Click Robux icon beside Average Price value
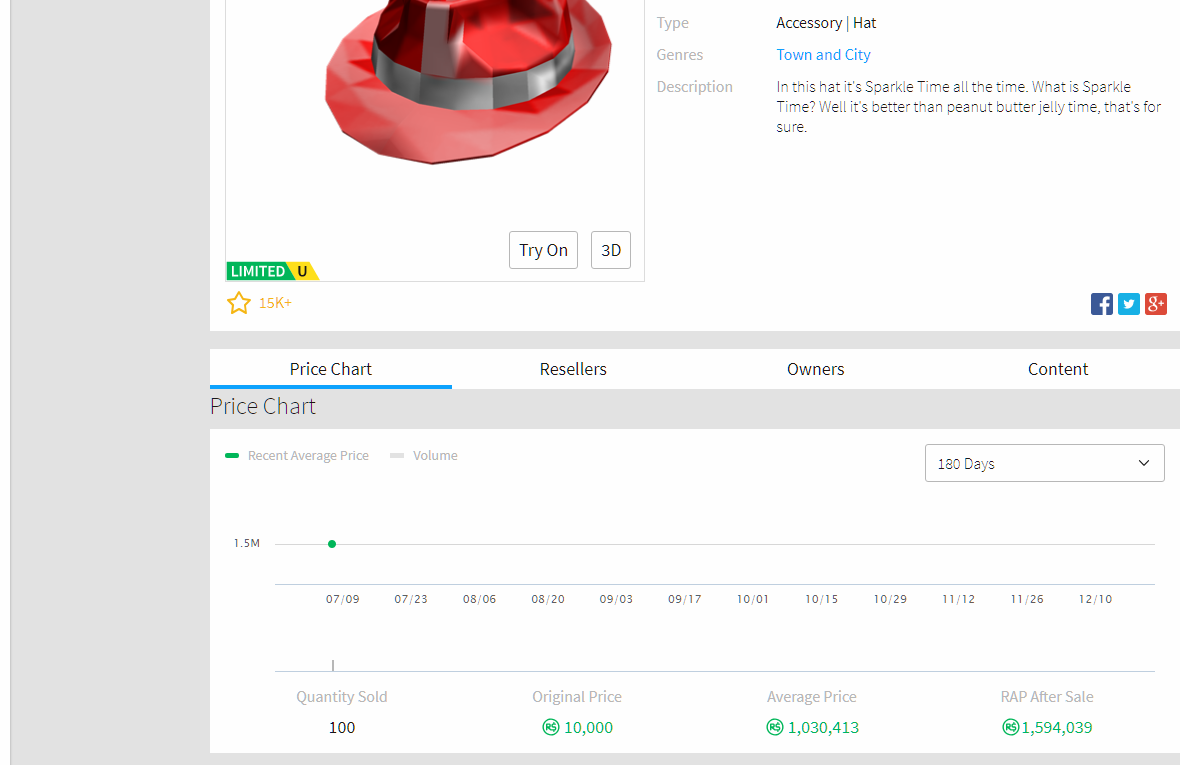Viewport: 1180px width, 765px height. pos(775,728)
